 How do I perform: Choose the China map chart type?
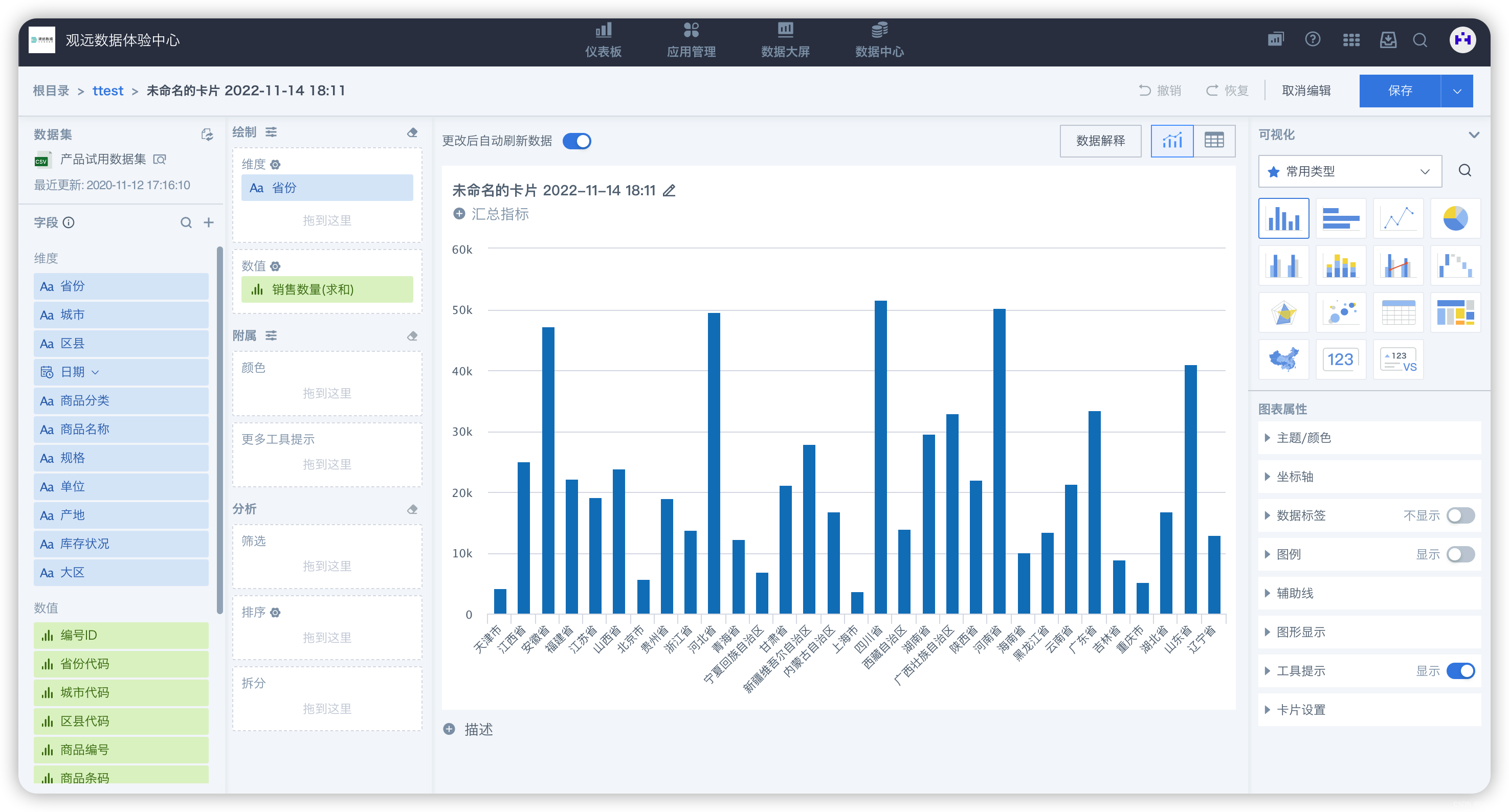(x=1283, y=359)
